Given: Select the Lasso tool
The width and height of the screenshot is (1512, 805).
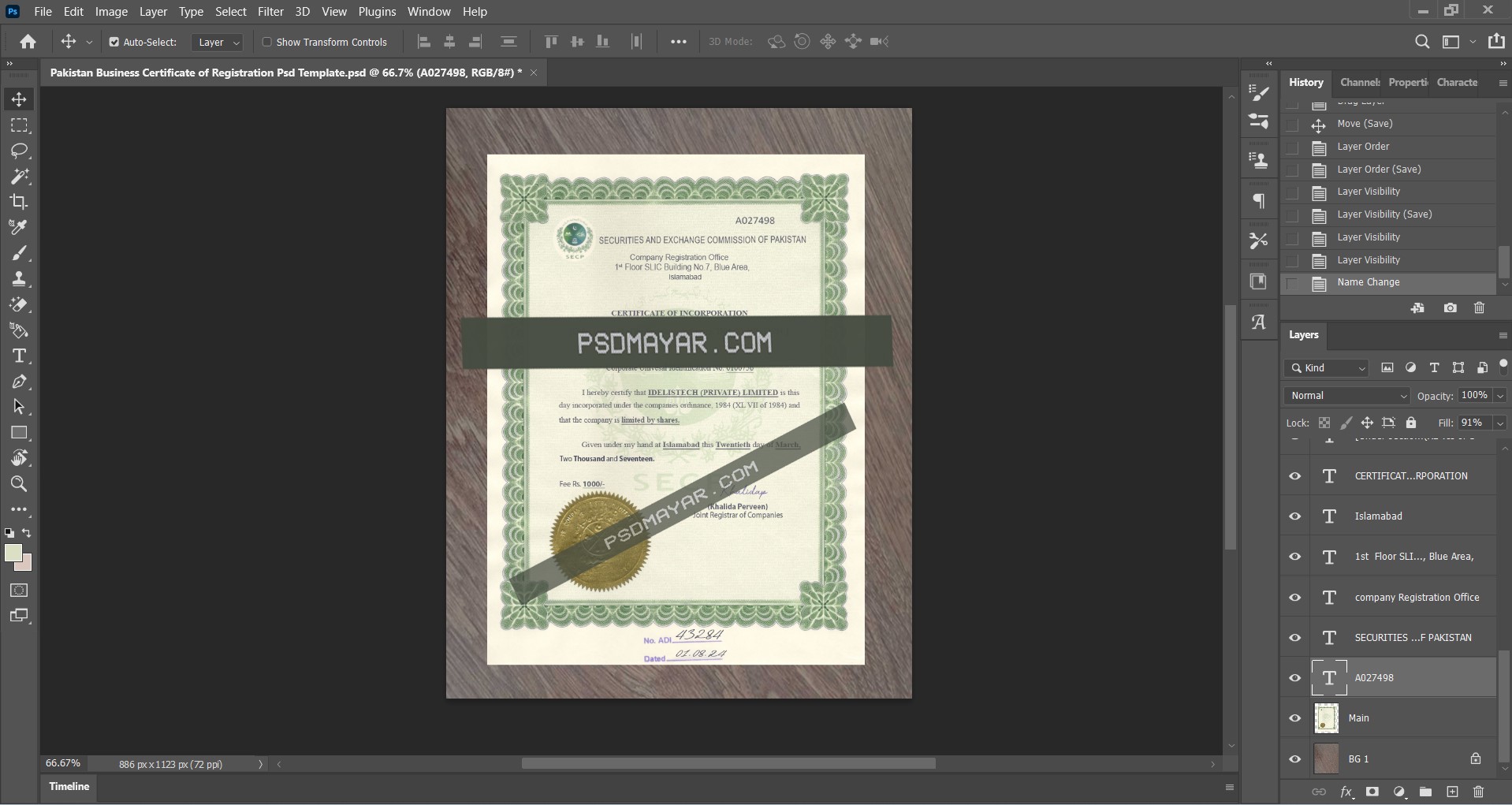Looking at the screenshot, I should pos(19,151).
